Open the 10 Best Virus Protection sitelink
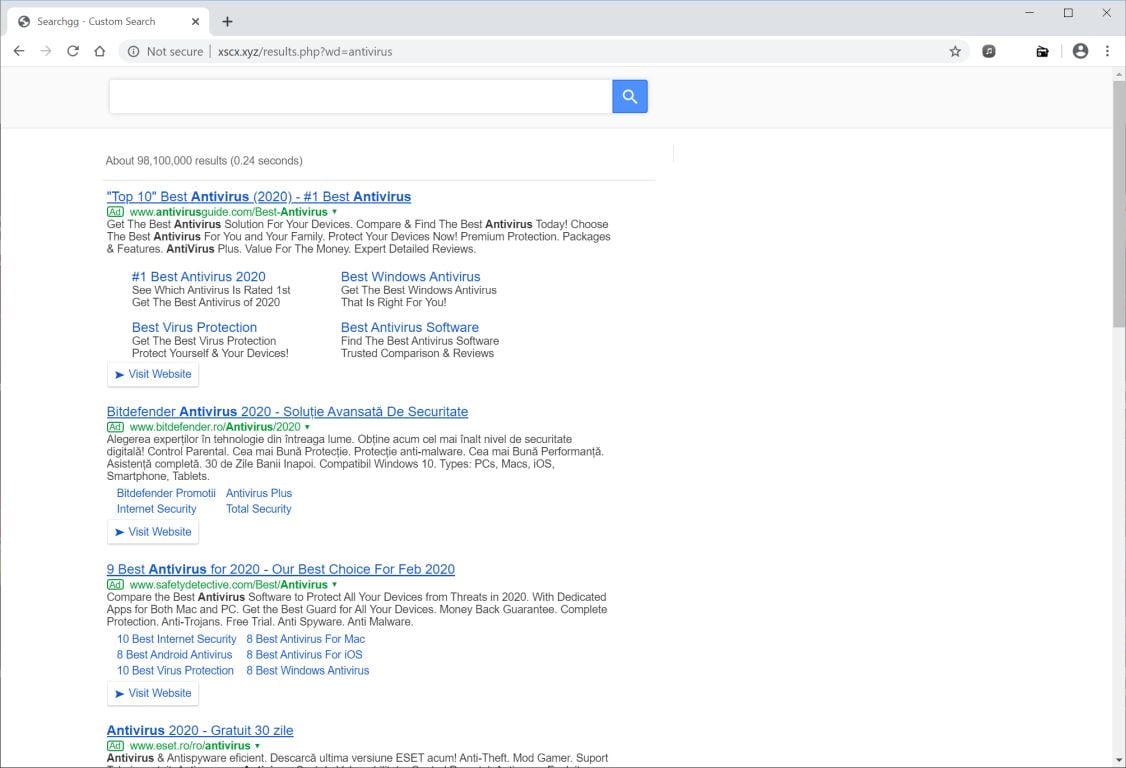The height and width of the screenshot is (768, 1126). pos(175,671)
